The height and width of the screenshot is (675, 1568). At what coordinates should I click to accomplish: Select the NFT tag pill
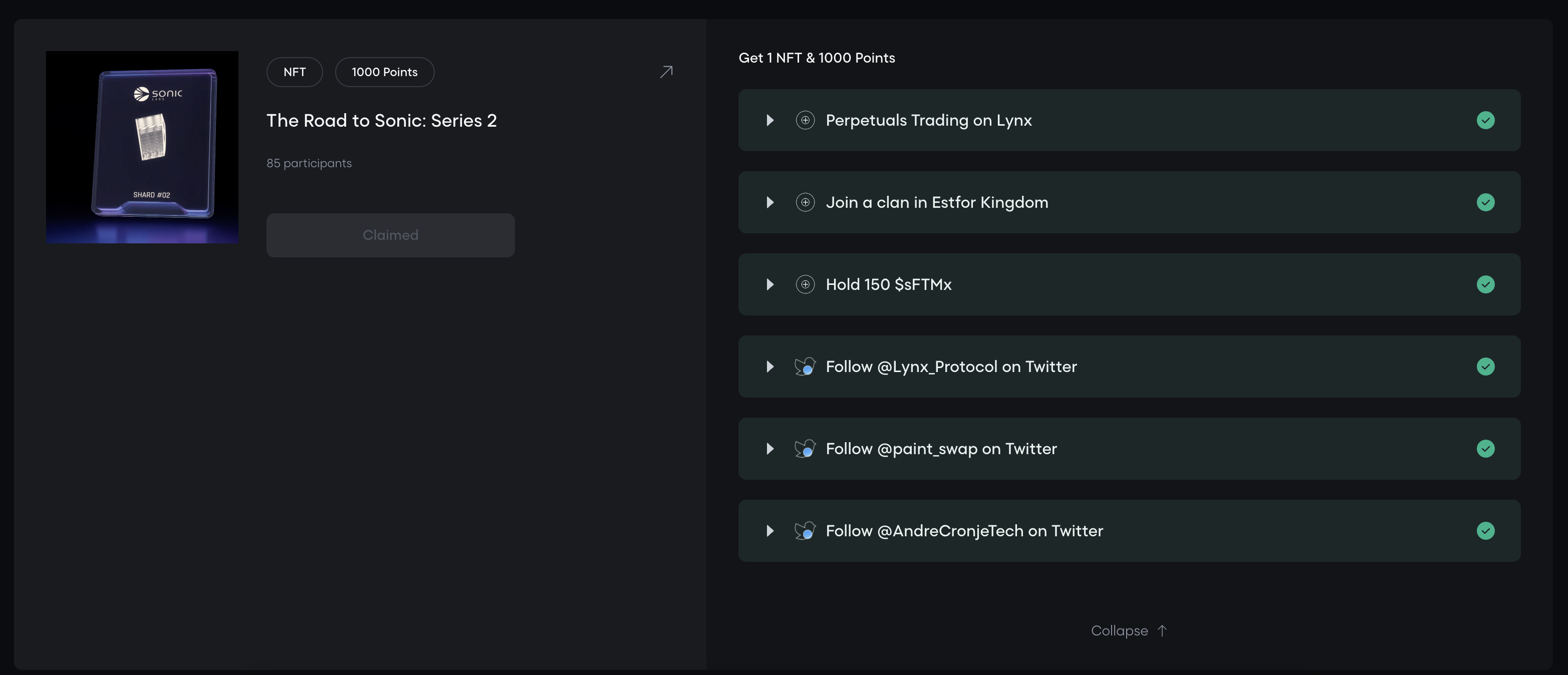click(295, 72)
